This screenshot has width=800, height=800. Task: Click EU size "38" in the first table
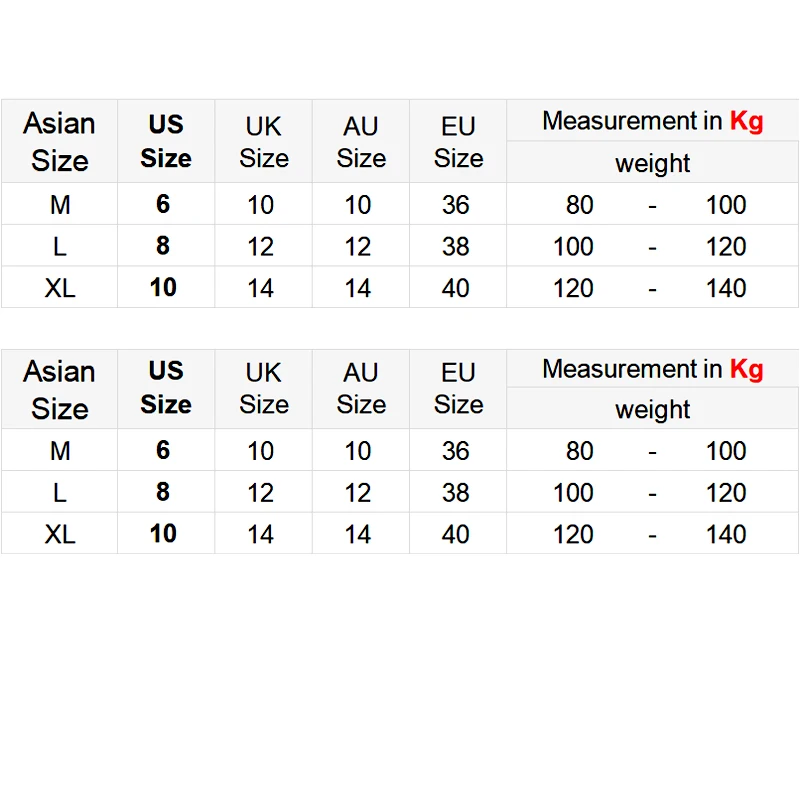[456, 247]
